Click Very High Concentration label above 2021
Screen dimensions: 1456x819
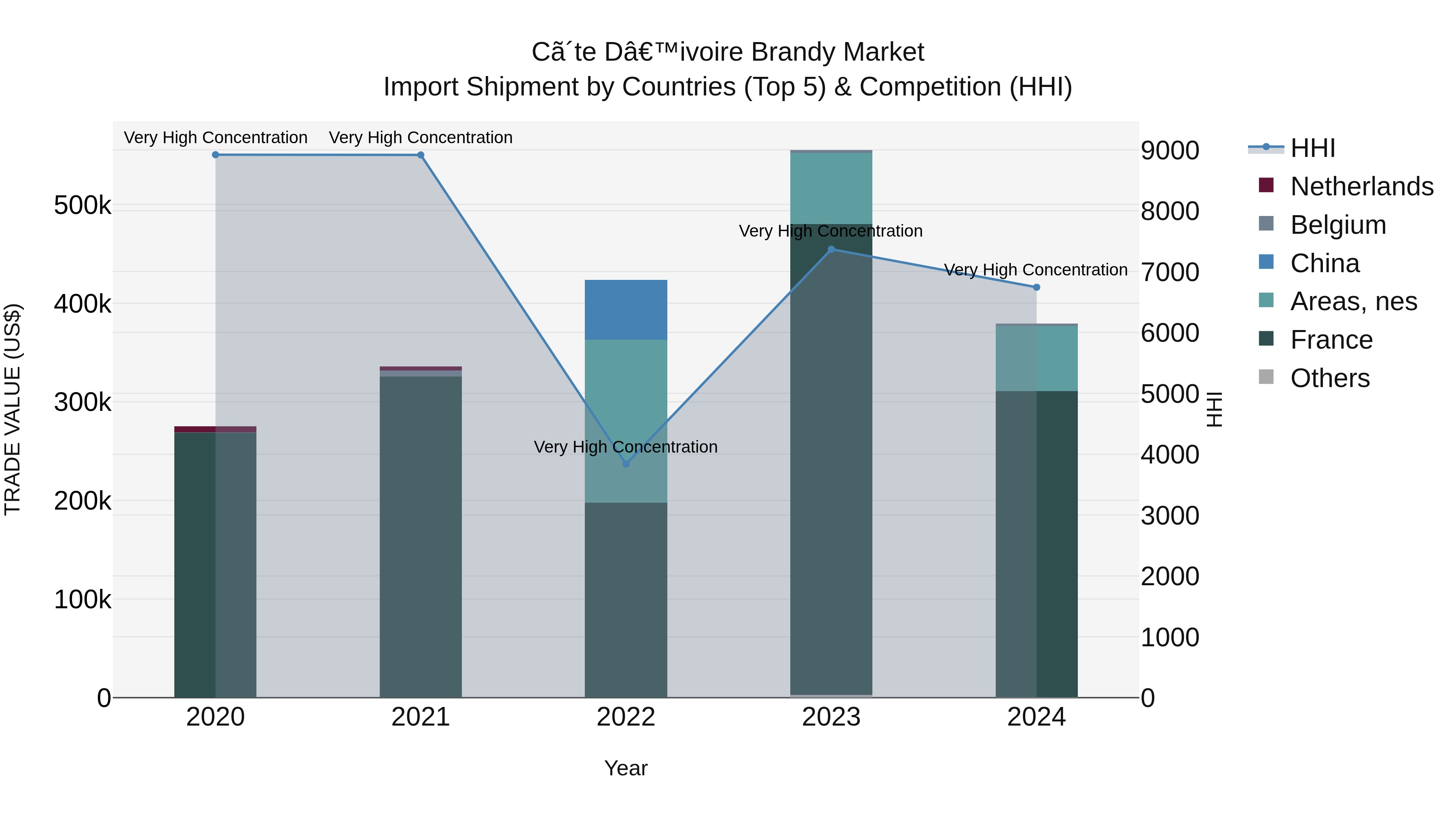[421, 138]
